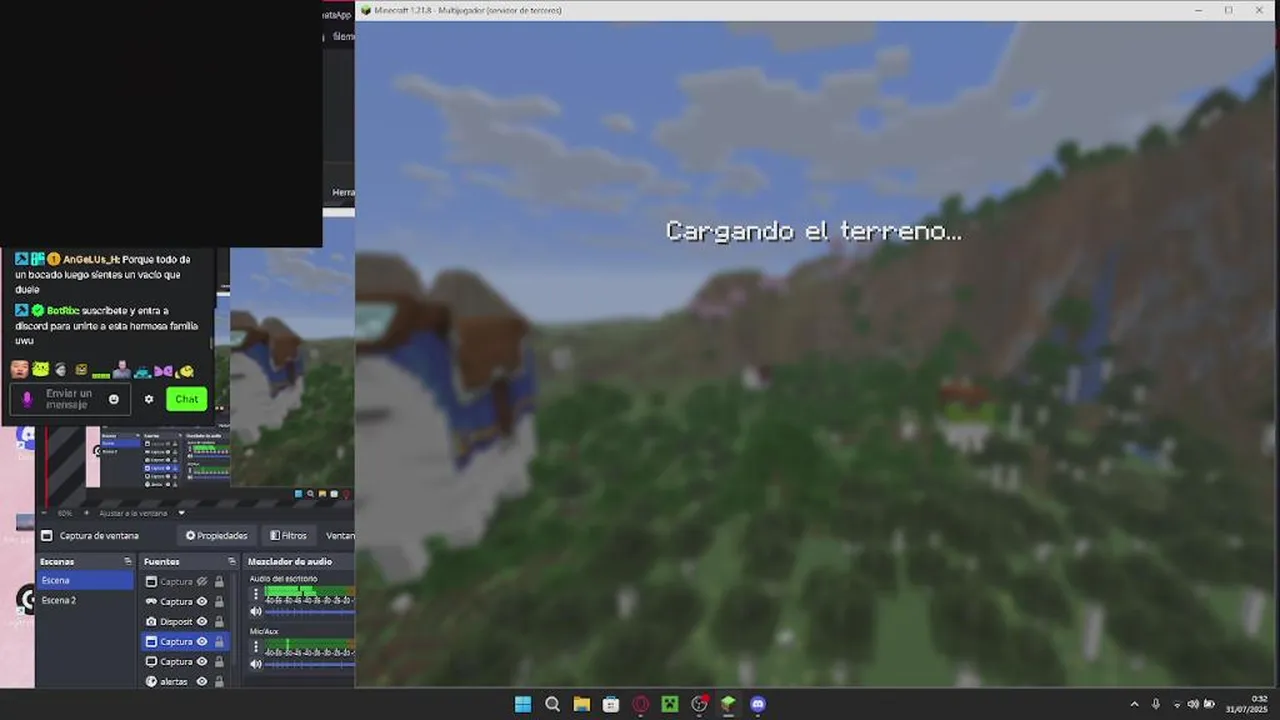Open AnGeLUs_H chat username
Screen dimensions: 1280x720
coord(91,259)
